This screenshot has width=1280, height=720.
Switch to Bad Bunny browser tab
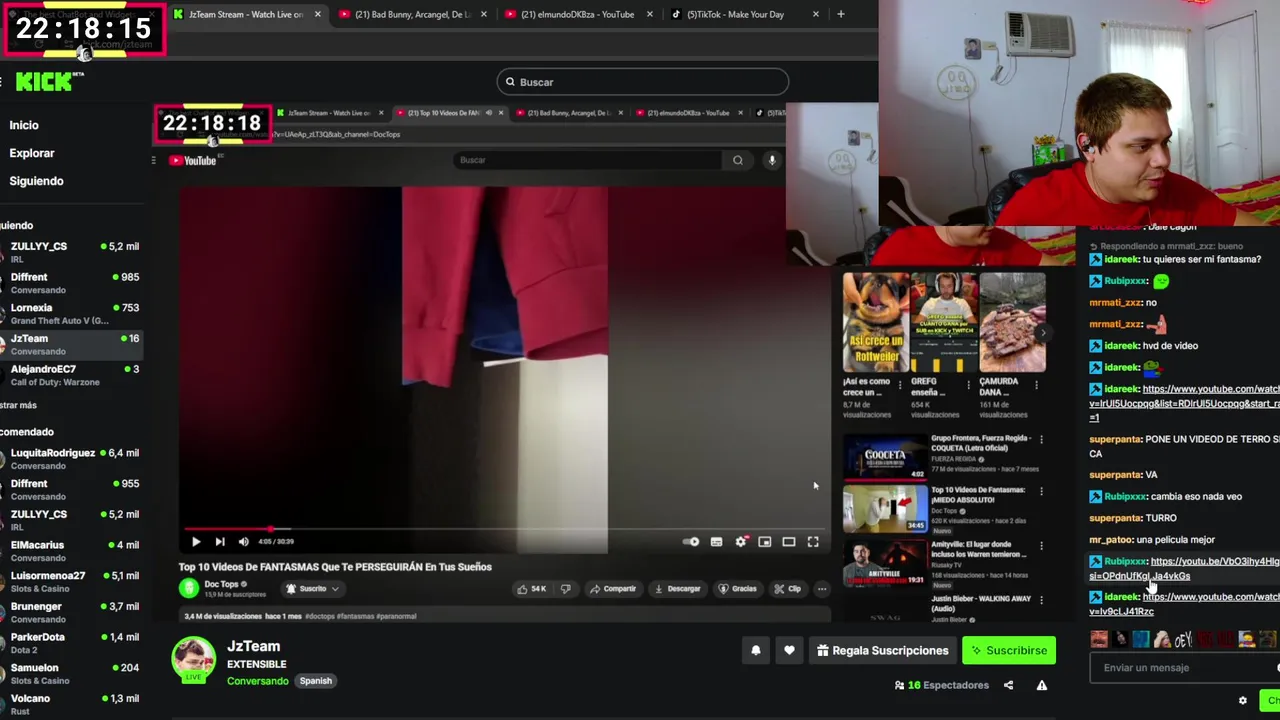click(x=413, y=14)
